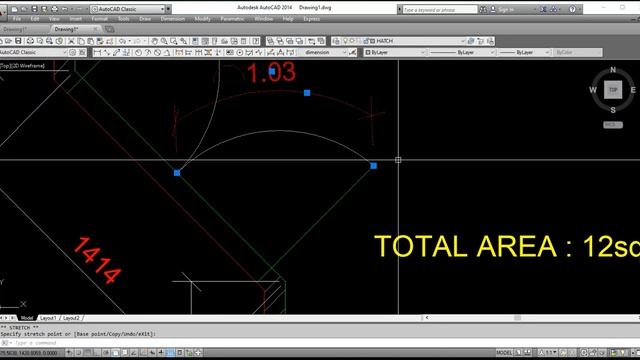The width and height of the screenshot is (640, 360).
Task: Open the Layer Properties Manager icon
Action: pos(336,41)
